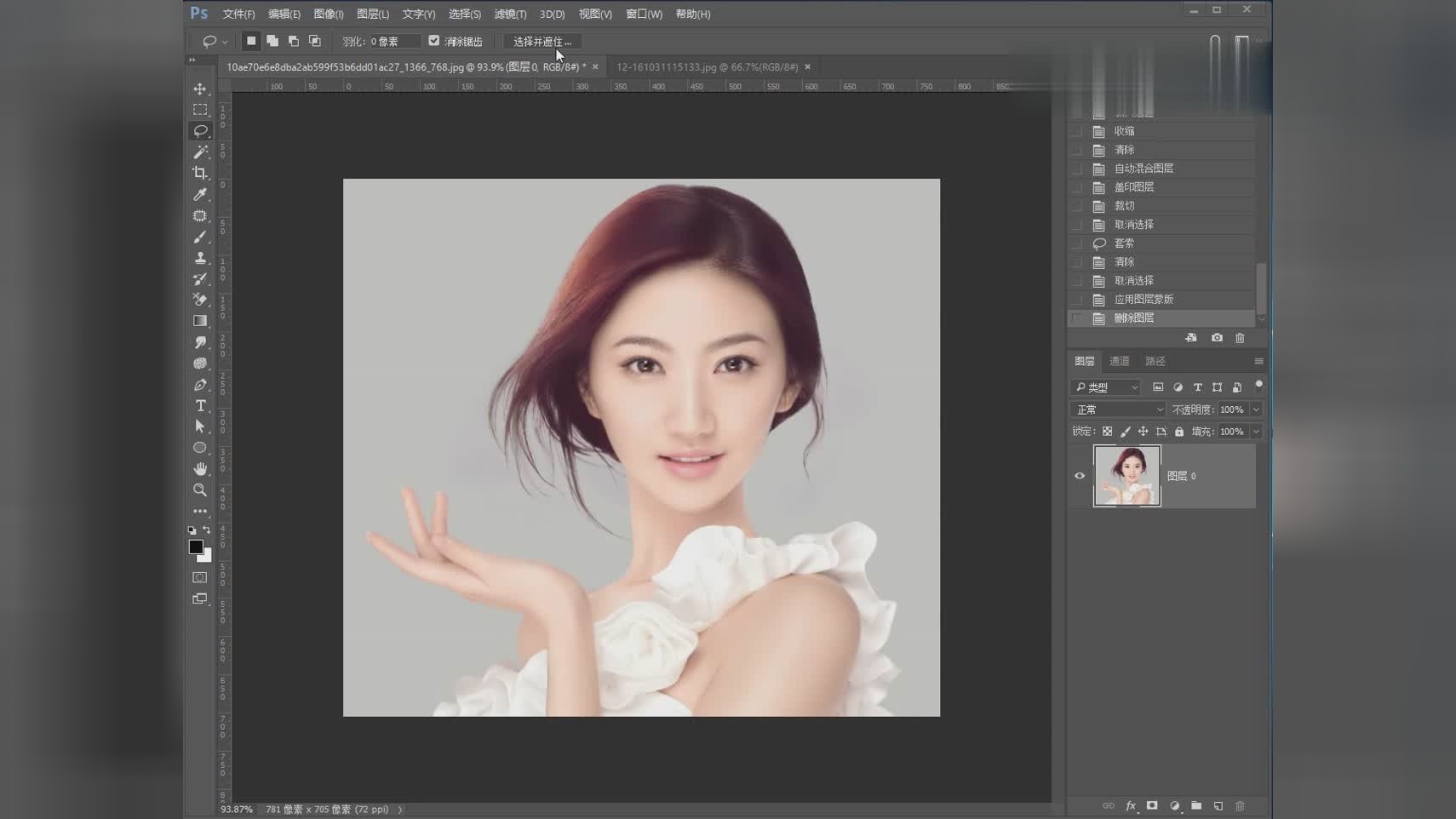Add layer style fx icon
Image resolution: width=1456 pixels, height=819 pixels.
point(1131,805)
